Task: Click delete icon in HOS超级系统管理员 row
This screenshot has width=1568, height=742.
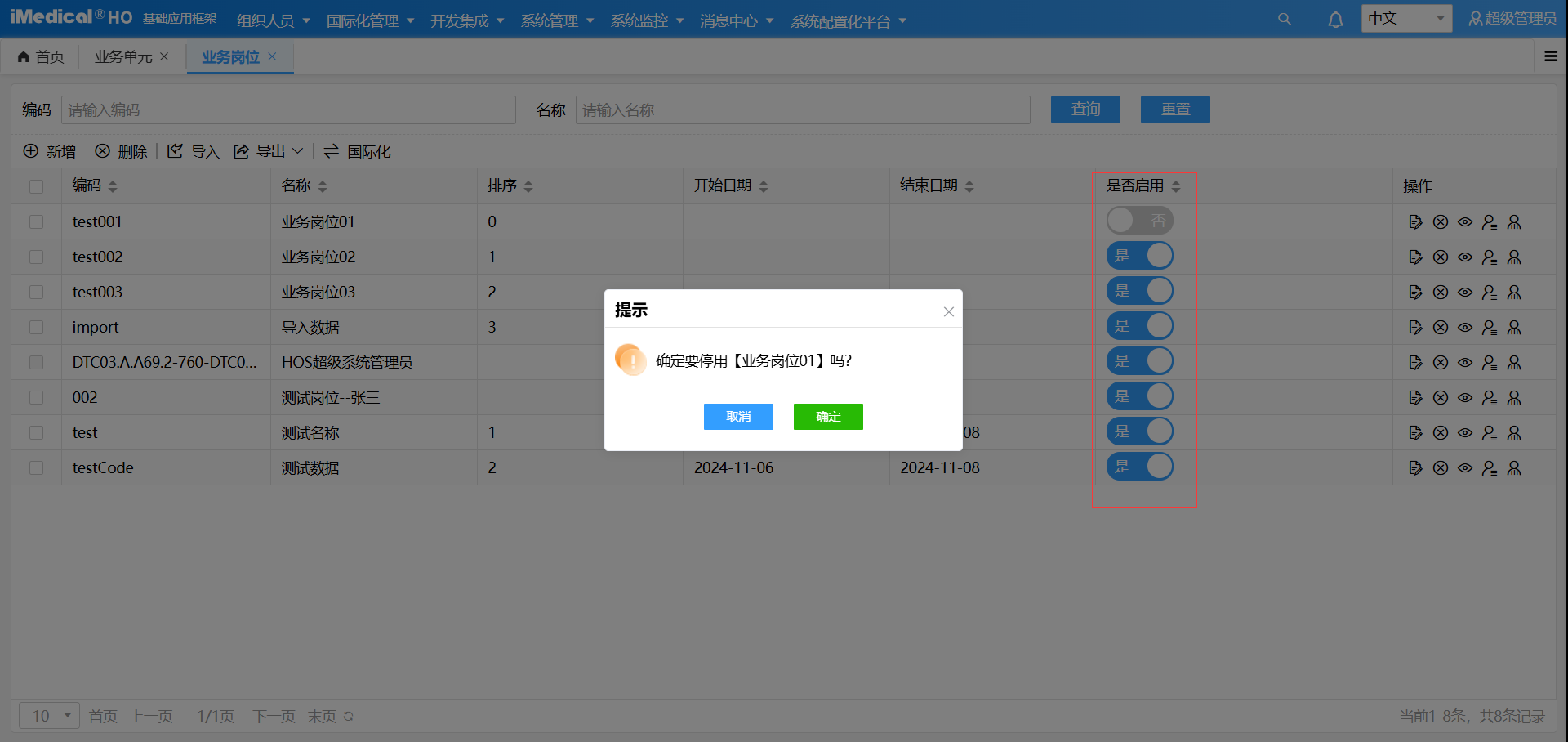Action: 1441,362
